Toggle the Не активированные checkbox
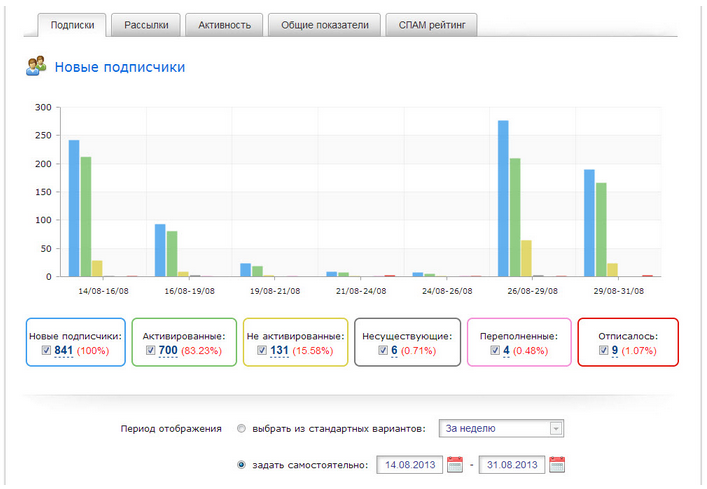 [x=263, y=351]
